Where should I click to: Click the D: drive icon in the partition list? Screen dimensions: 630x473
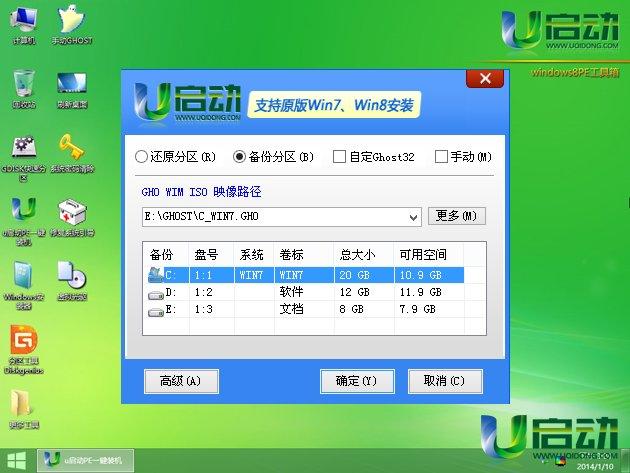tap(156, 295)
